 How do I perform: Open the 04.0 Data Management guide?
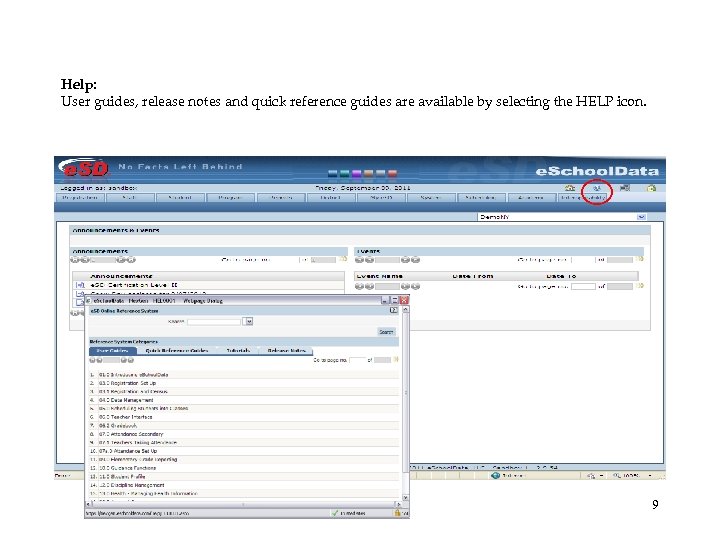click(x=126, y=400)
